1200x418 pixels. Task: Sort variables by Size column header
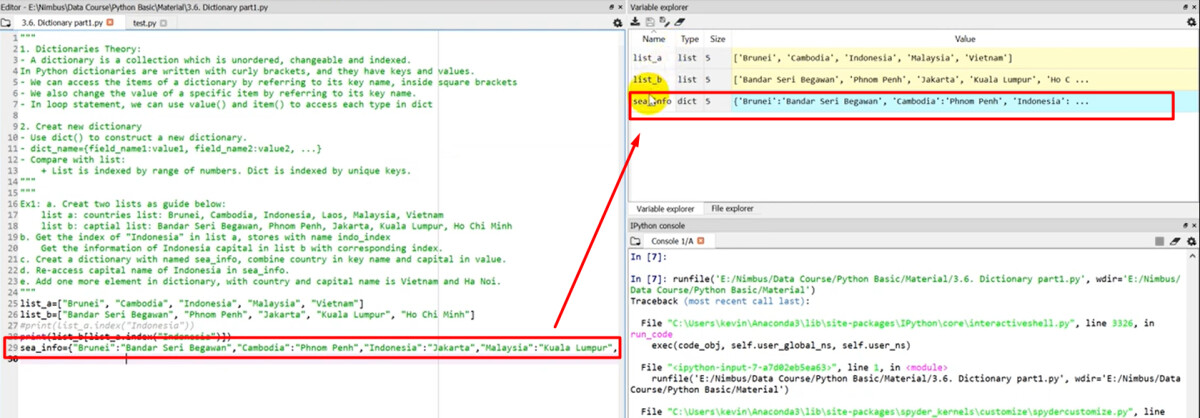pos(718,39)
